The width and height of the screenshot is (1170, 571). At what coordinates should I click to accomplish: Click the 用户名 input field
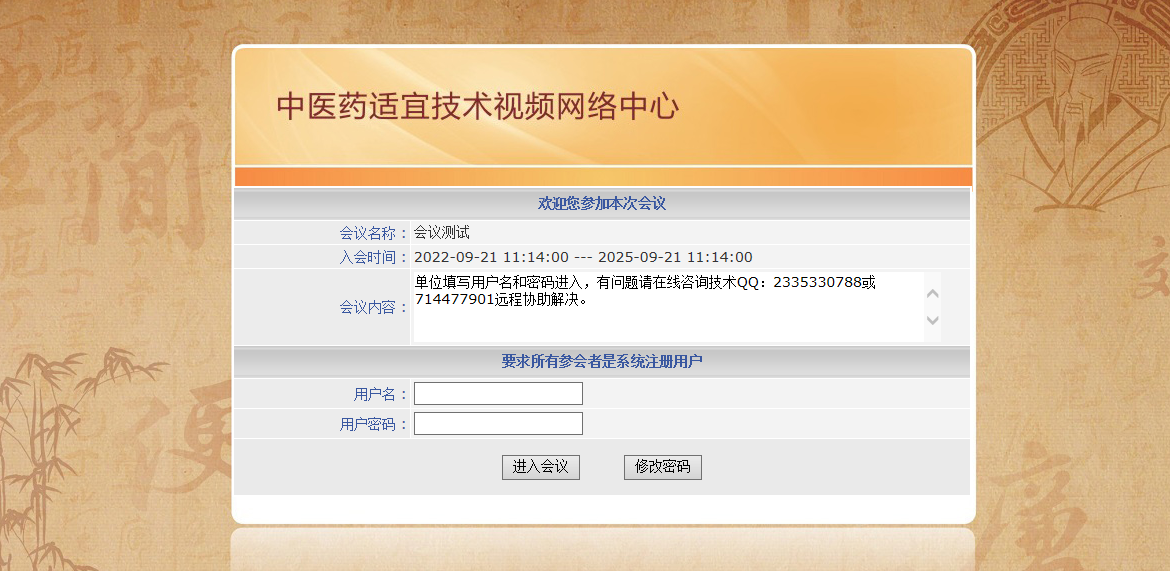[498, 393]
